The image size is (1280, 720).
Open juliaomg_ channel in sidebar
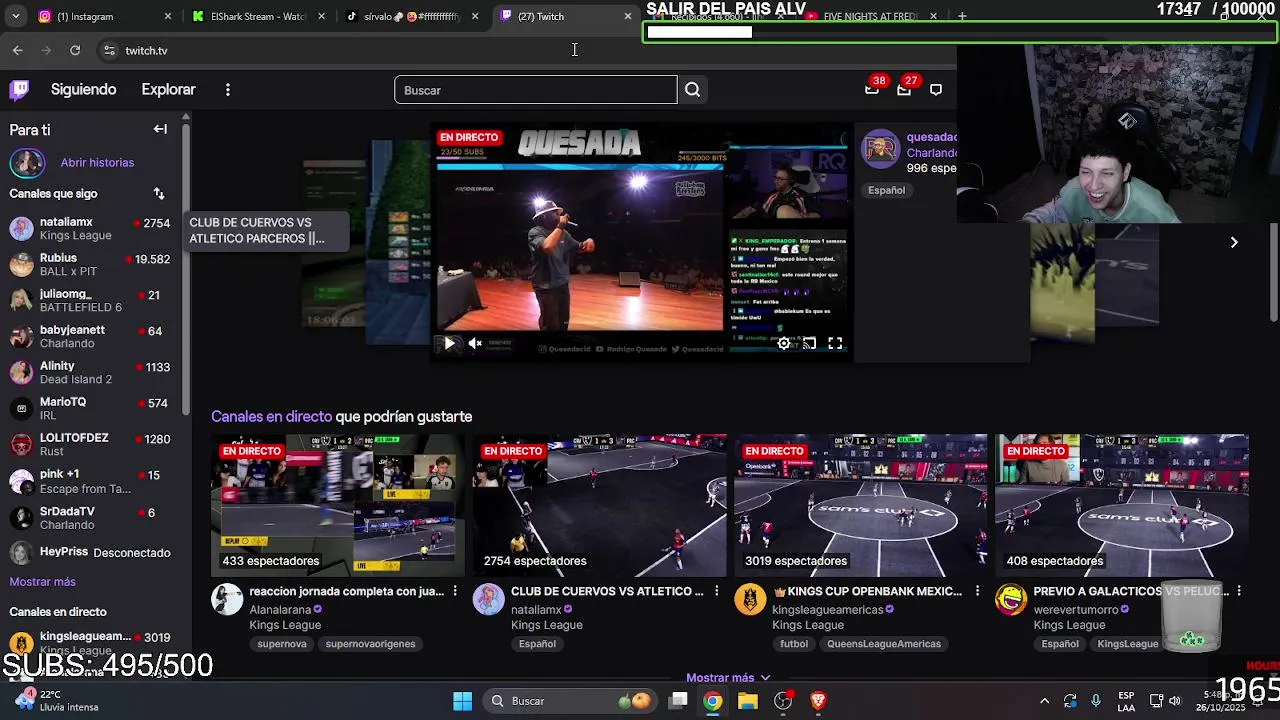(x=90, y=300)
